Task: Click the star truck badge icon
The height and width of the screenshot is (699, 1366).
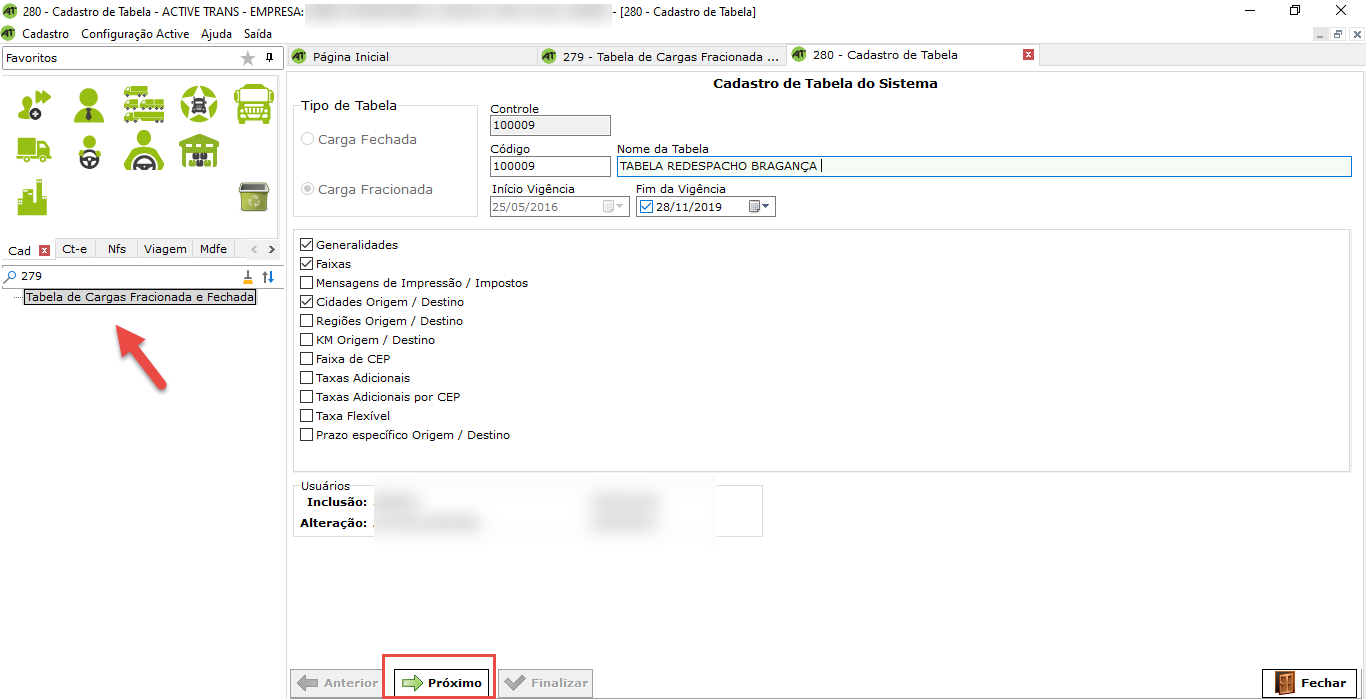Action: pos(198,104)
